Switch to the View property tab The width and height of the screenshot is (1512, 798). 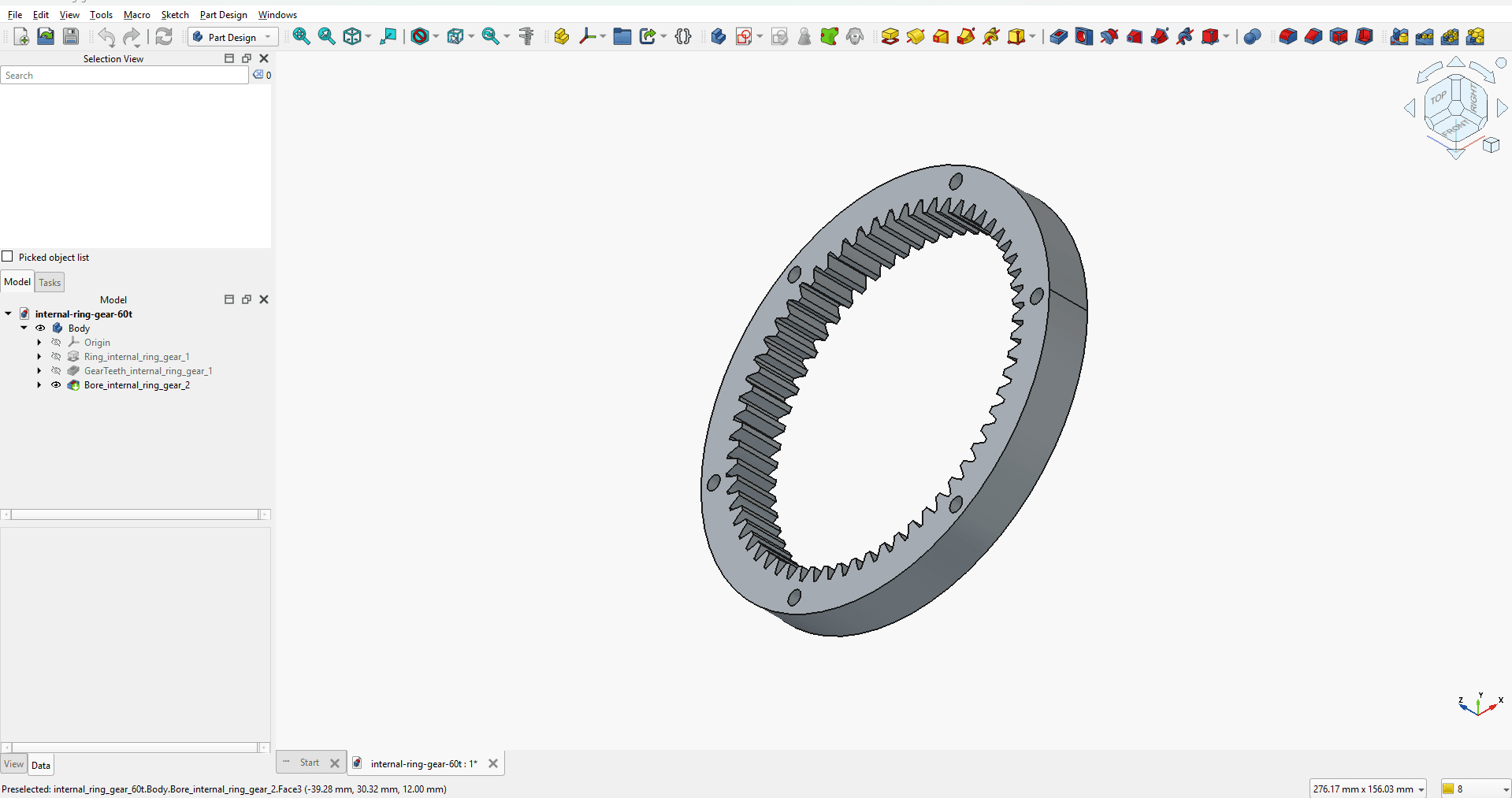point(14,764)
